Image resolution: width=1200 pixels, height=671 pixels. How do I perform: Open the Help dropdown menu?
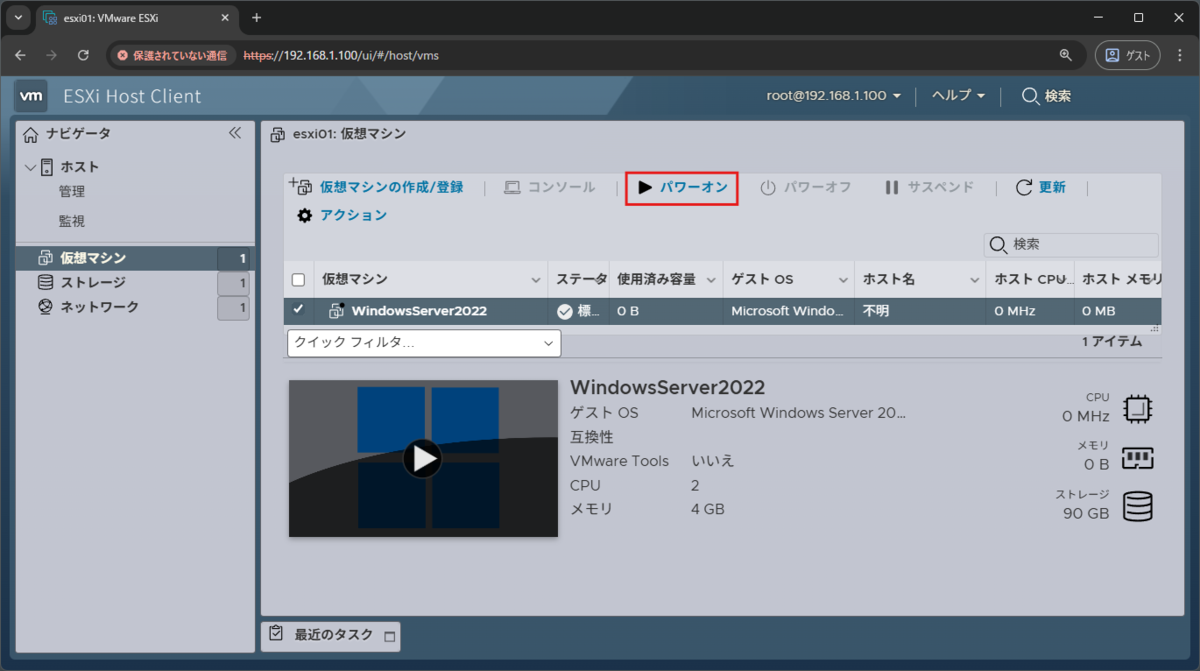click(x=958, y=96)
